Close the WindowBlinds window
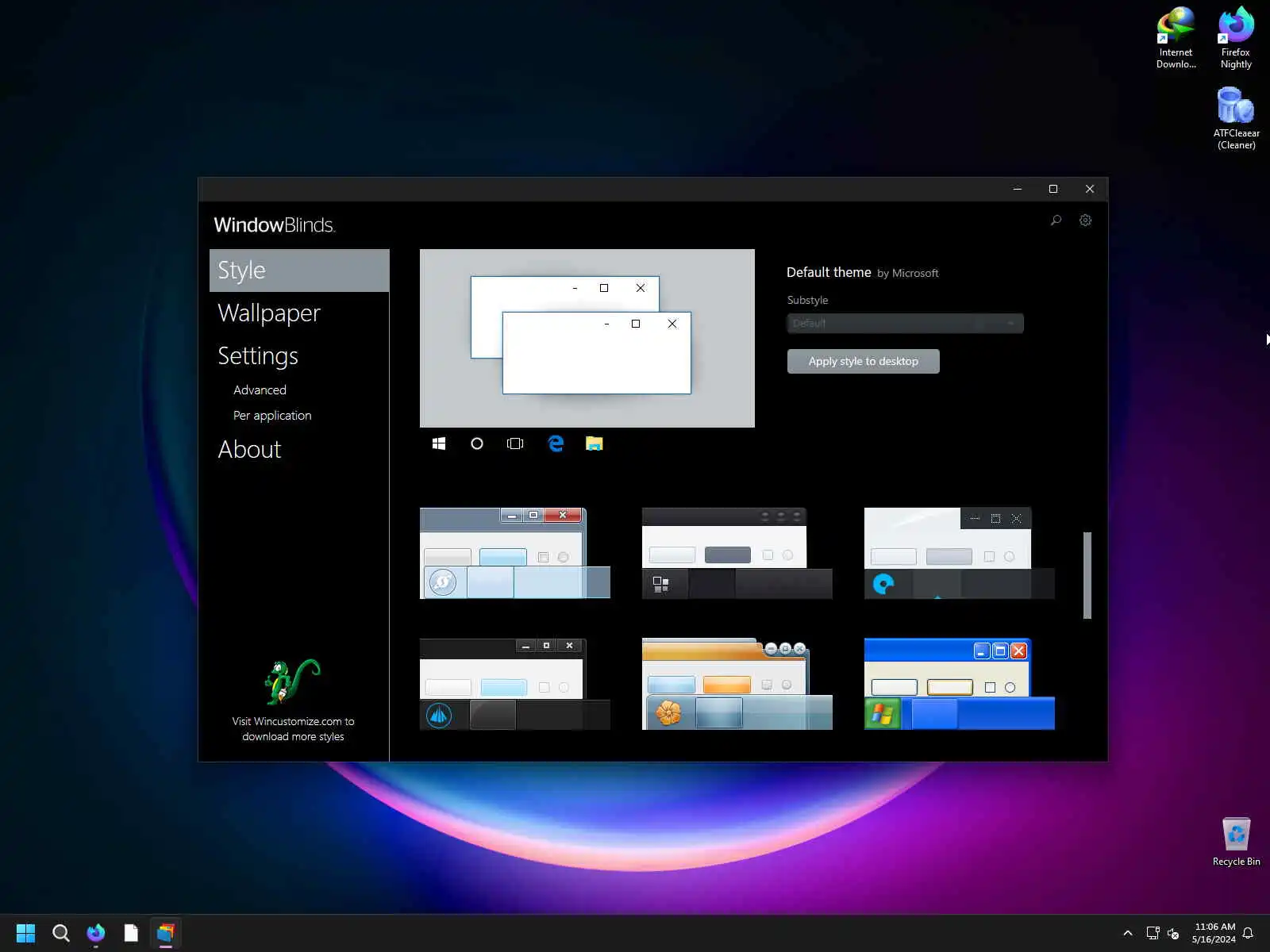Image resolution: width=1270 pixels, height=952 pixels. pyautogui.click(x=1090, y=189)
